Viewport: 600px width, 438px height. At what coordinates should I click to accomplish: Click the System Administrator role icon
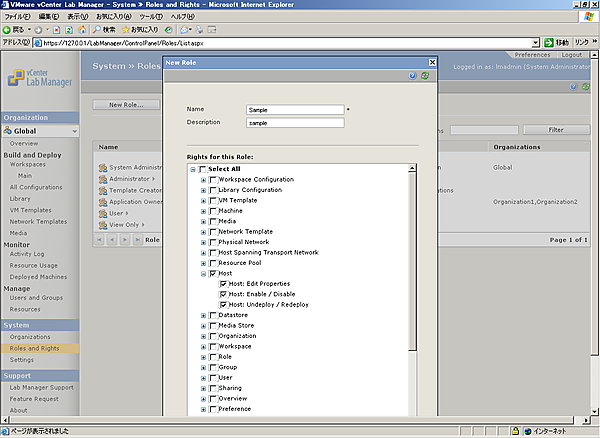point(102,167)
